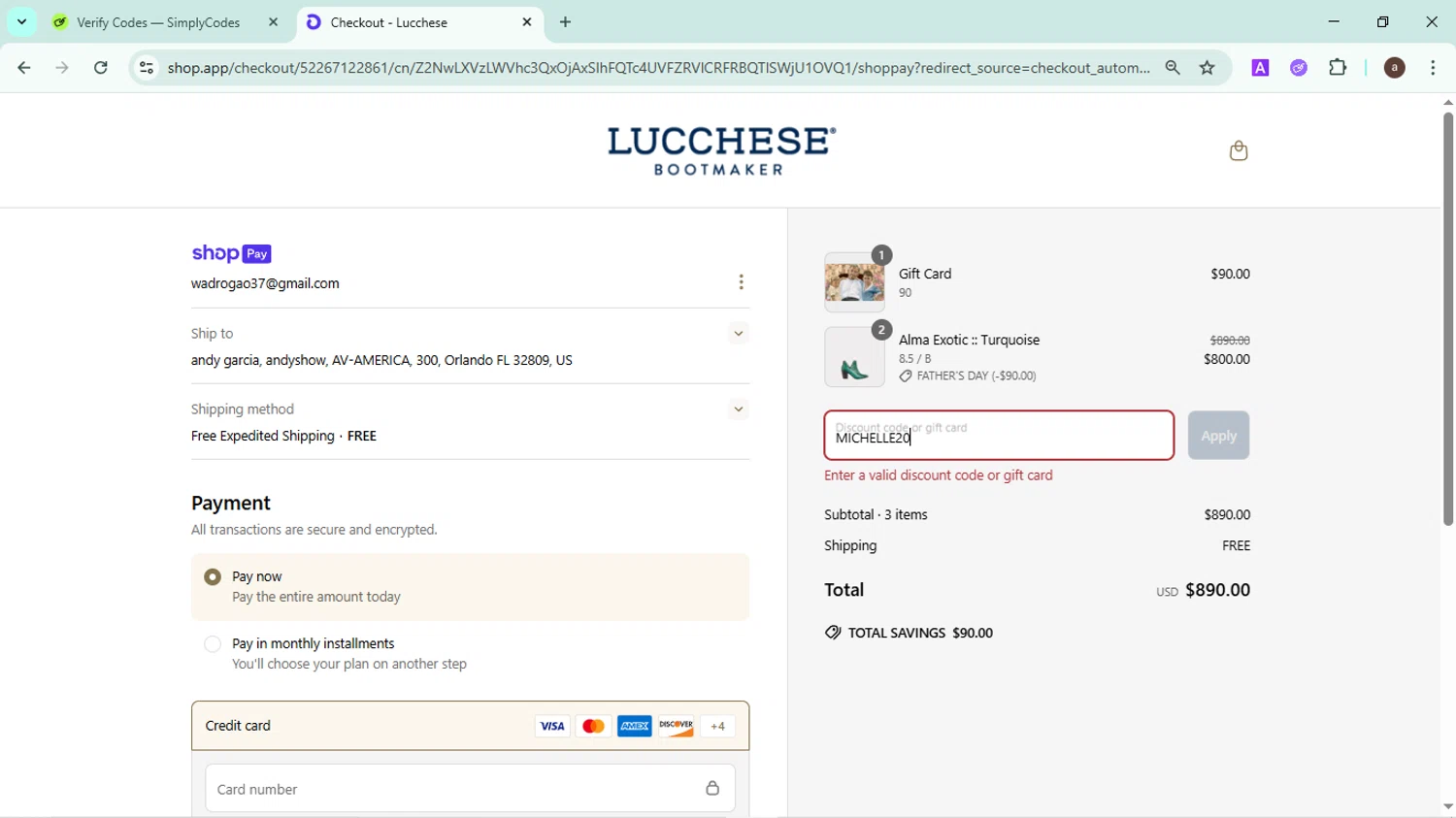Click the Payment section heading
This screenshot has width=1456, height=818.
(231, 504)
